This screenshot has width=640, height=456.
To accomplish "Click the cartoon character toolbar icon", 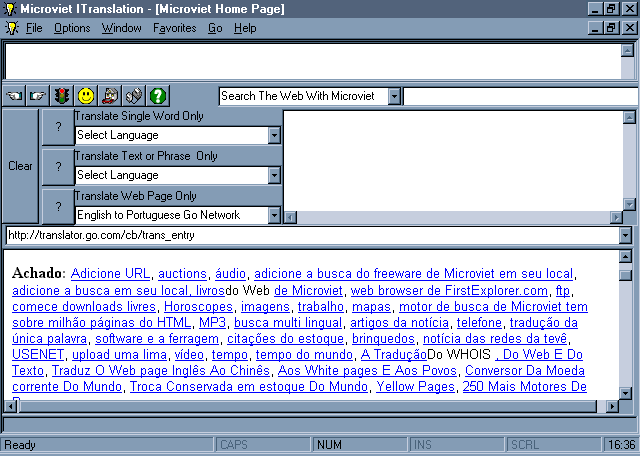I will [110, 96].
